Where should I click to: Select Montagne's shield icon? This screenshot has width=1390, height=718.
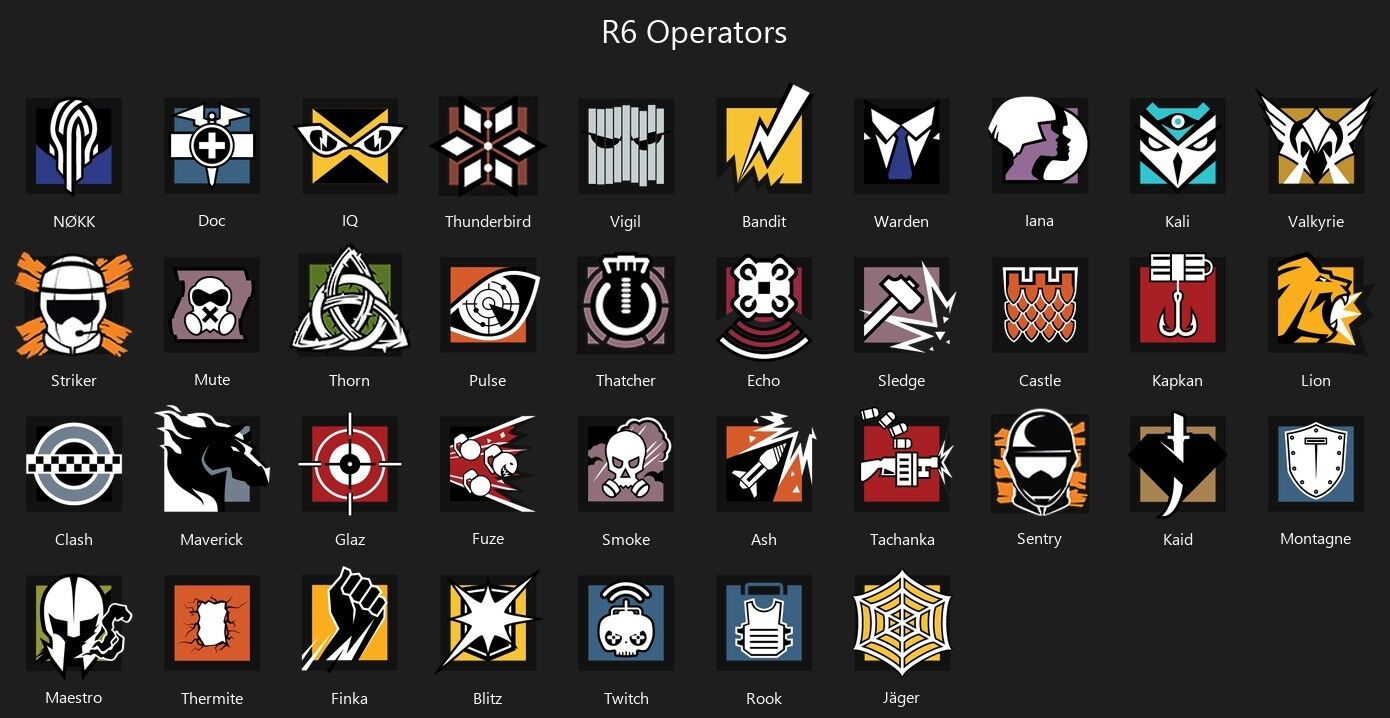1316,464
